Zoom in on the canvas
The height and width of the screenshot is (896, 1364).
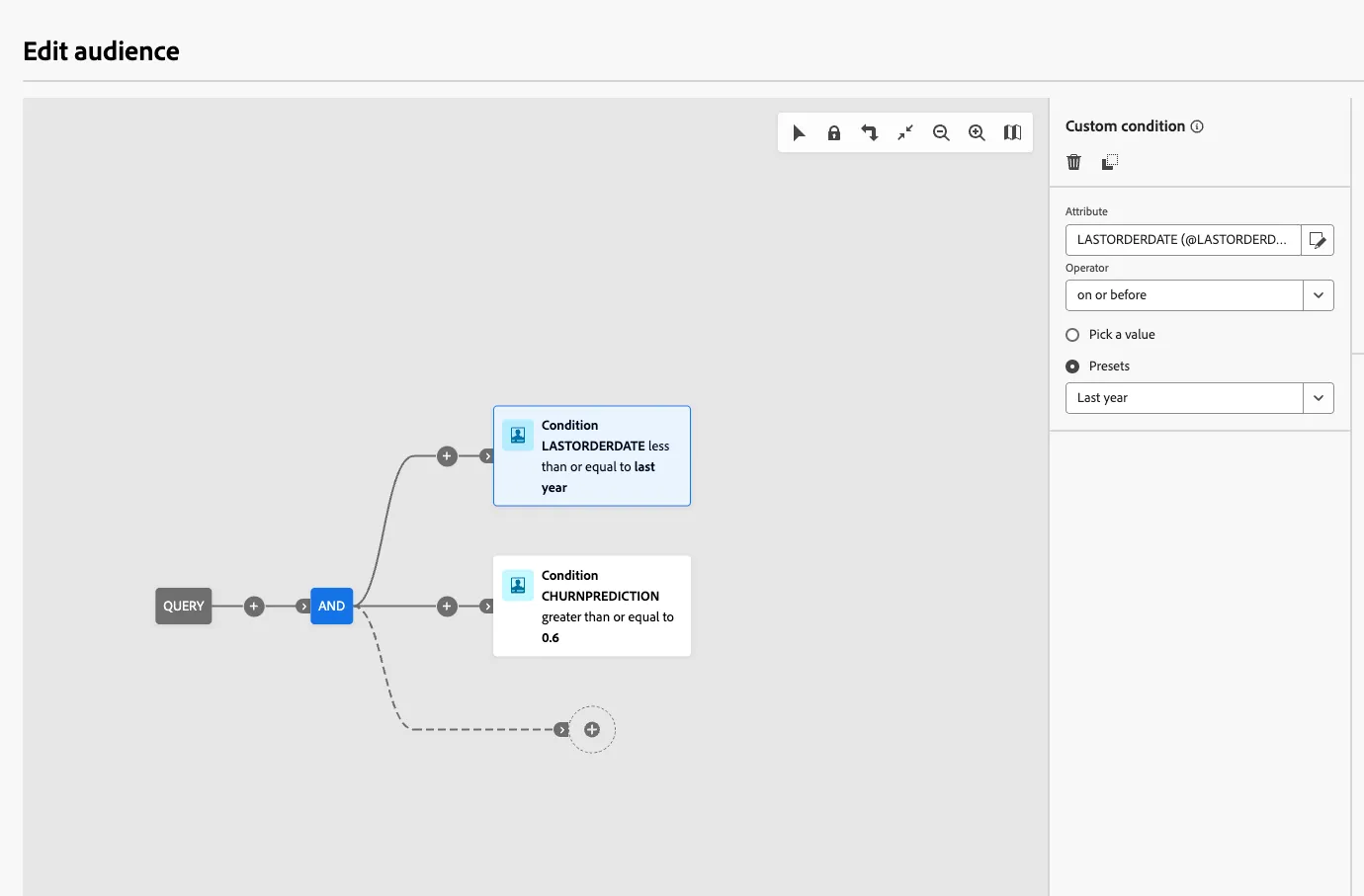coord(977,132)
